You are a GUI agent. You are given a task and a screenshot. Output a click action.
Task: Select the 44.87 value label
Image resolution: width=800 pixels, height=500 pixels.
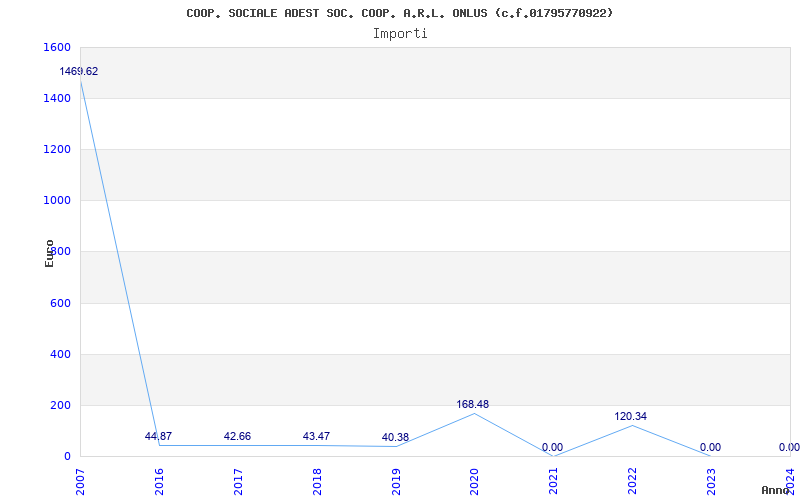[158, 436]
